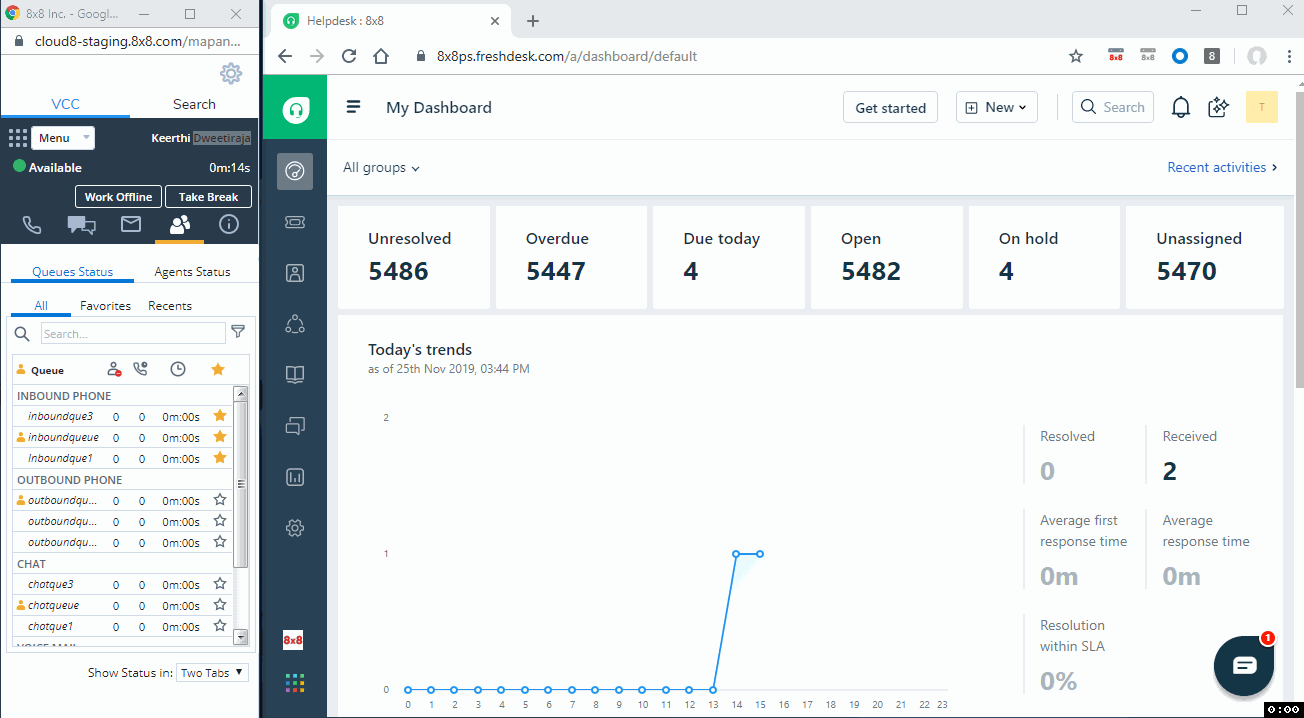Click the notifications bell icon
This screenshot has width=1304, height=718.
(1181, 108)
